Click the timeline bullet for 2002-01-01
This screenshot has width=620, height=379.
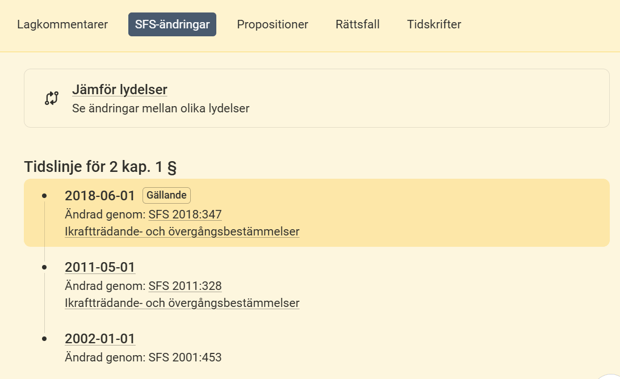point(44,339)
